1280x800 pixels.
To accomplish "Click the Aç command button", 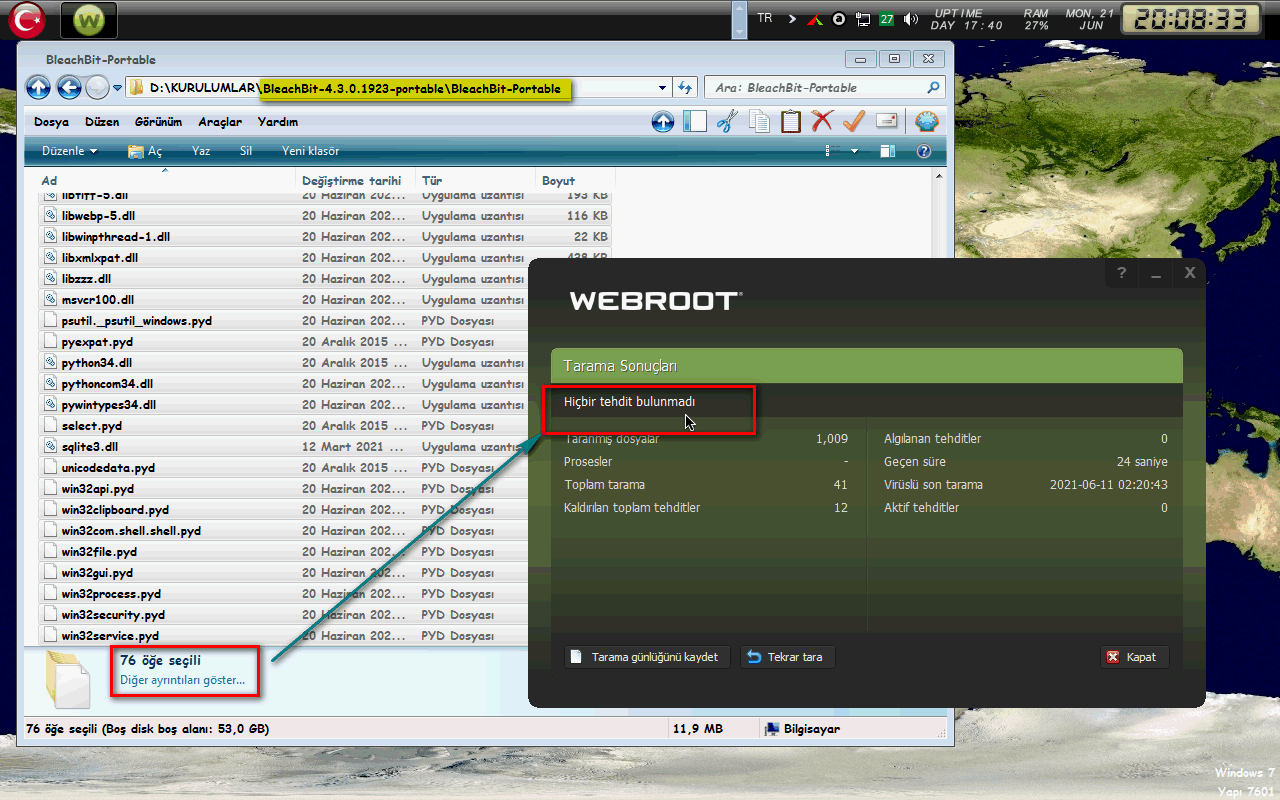I will [x=145, y=151].
